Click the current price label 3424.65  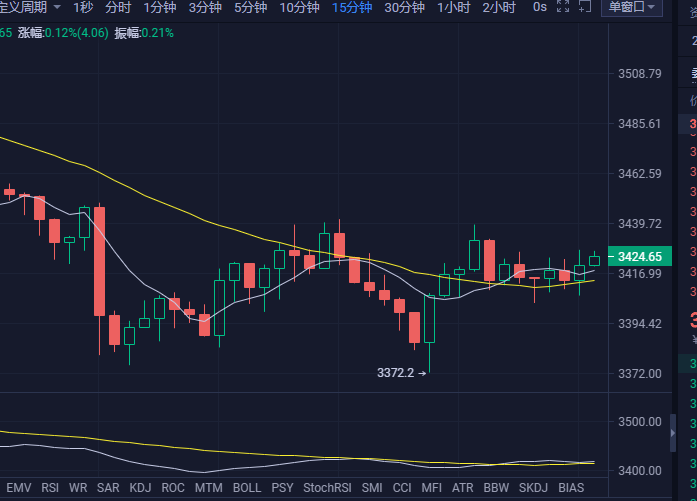(640, 257)
